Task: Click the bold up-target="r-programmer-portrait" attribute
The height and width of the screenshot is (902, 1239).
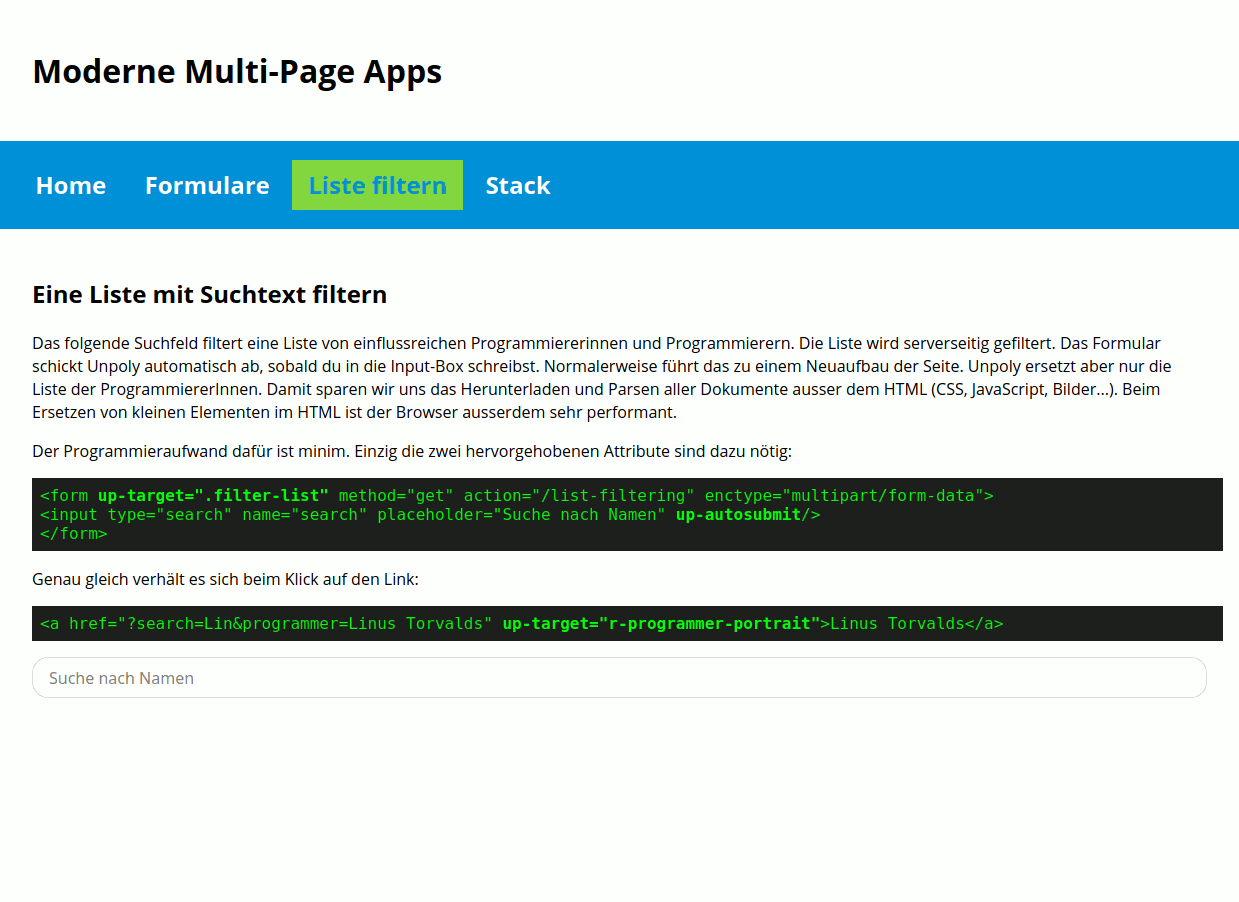Action: click(661, 624)
